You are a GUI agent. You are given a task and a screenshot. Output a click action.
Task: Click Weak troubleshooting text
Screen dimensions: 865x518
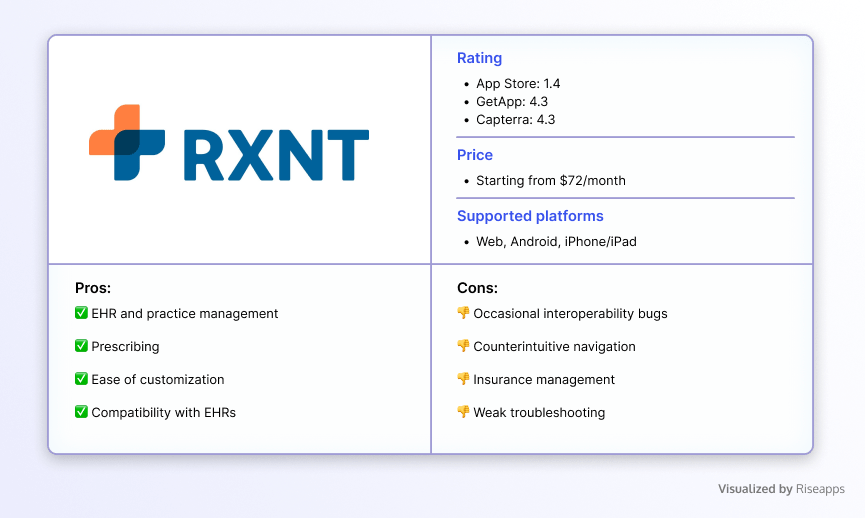[x=539, y=413]
